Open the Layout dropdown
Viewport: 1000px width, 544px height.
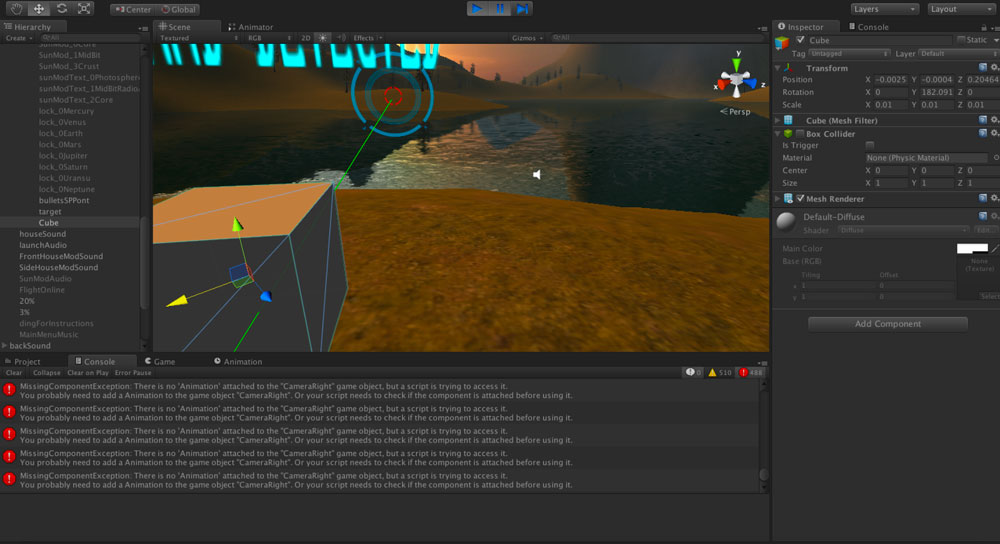point(955,9)
